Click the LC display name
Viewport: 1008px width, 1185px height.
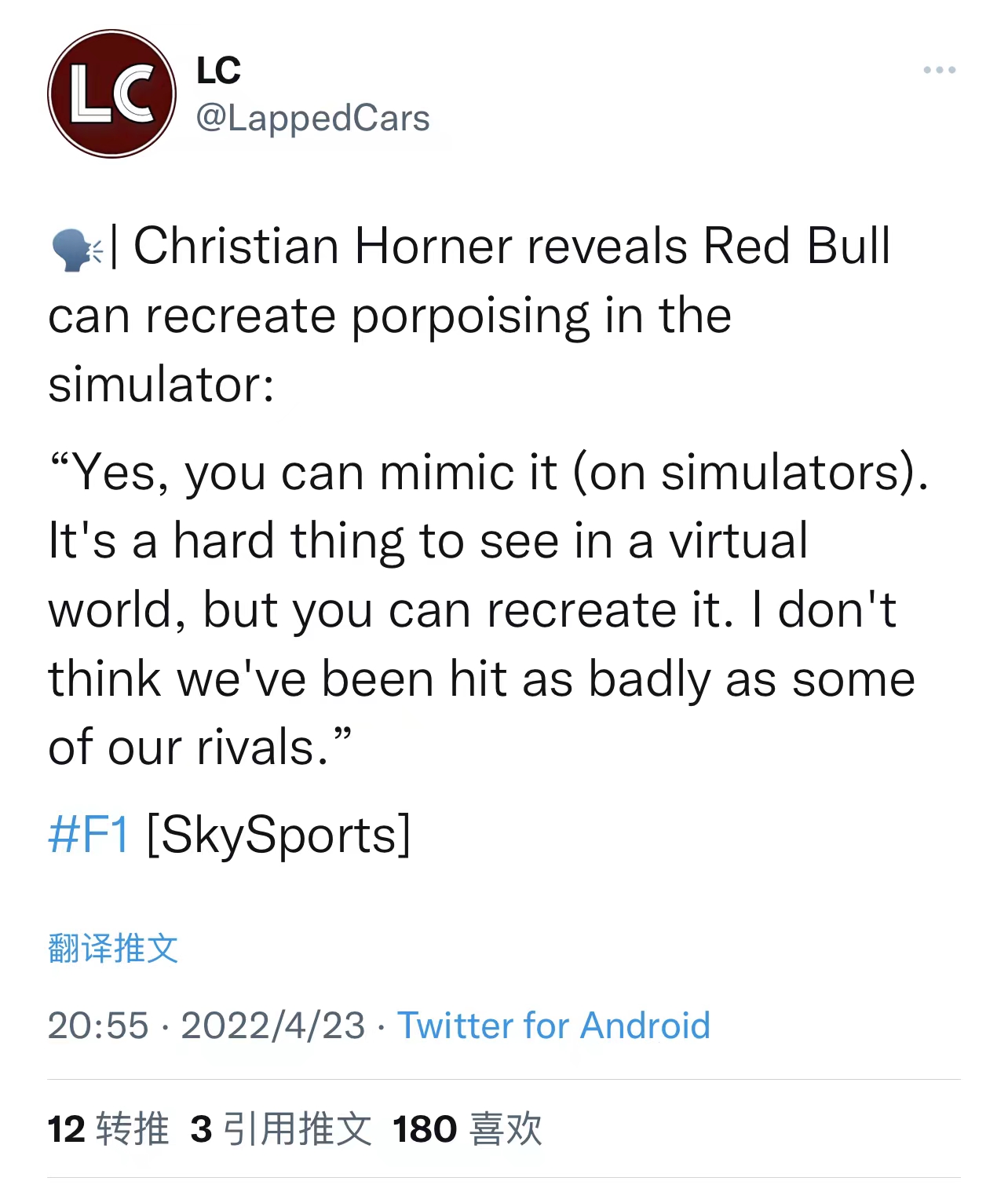click(218, 71)
